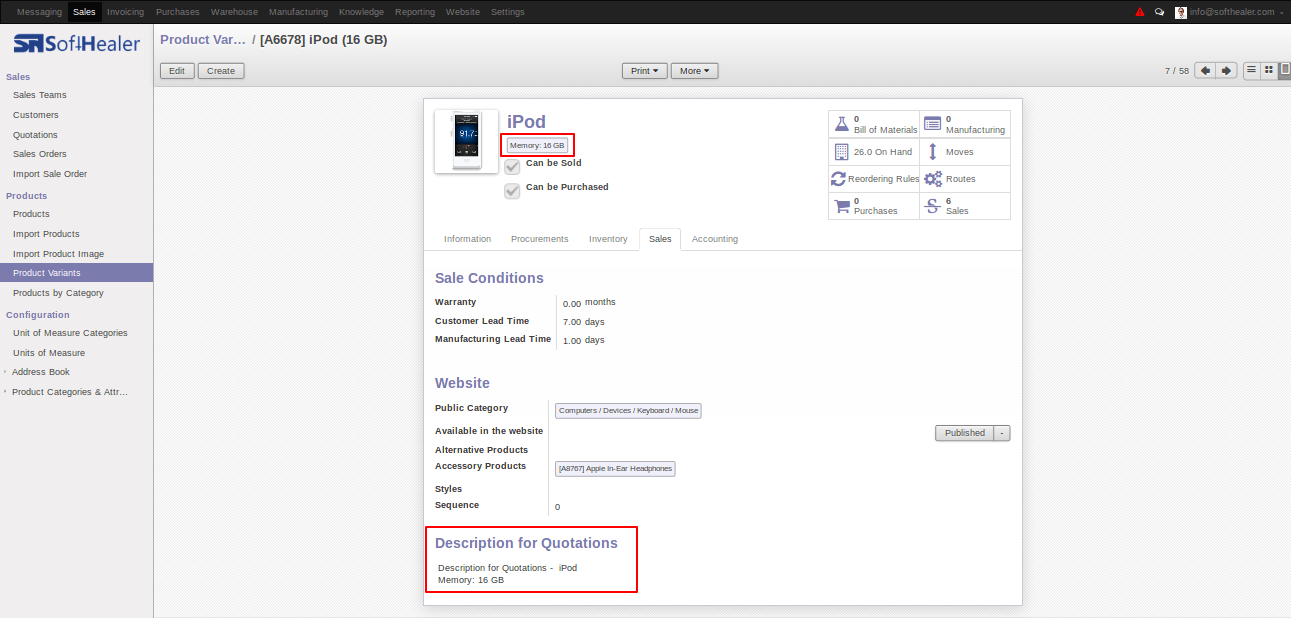Image resolution: width=1291 pixels, height=618 pixels.
Task: Click the Moves up-down arrow icon
Action: (x=932, y=152)
